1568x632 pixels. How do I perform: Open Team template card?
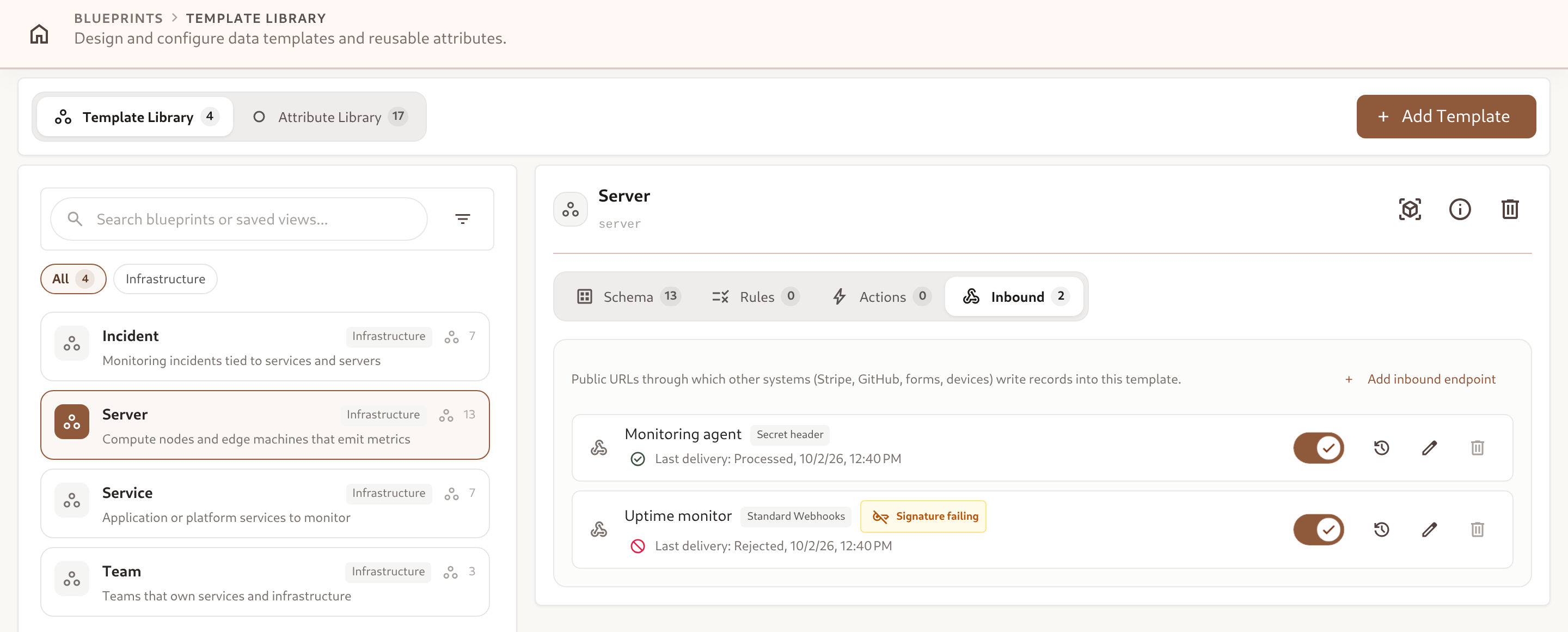point(265,582)
